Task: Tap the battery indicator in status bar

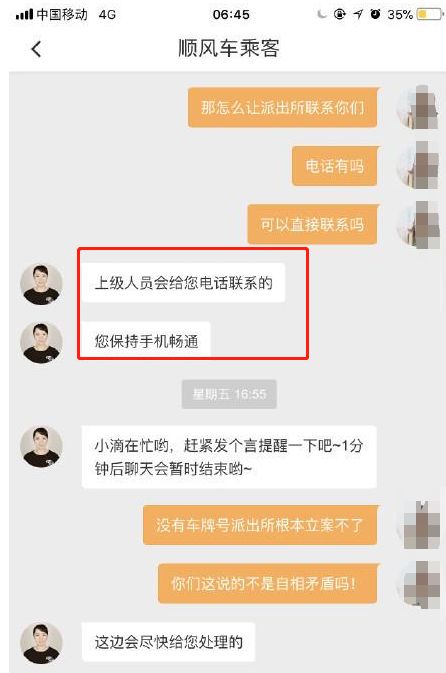Action: pos(430,15)
